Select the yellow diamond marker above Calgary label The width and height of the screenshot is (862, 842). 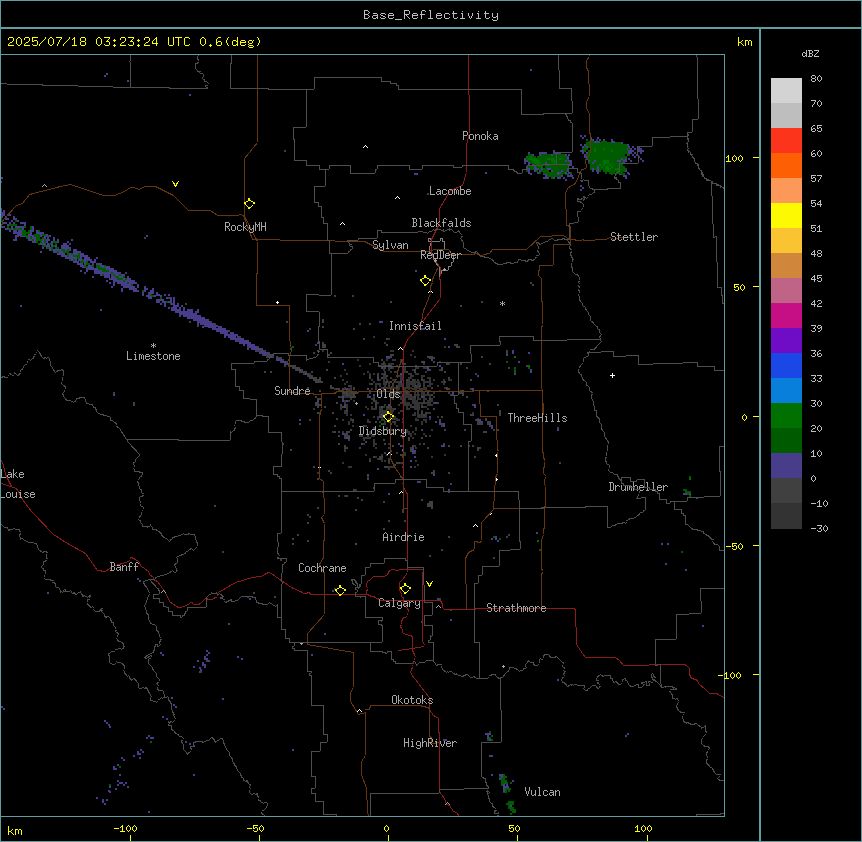405,589
